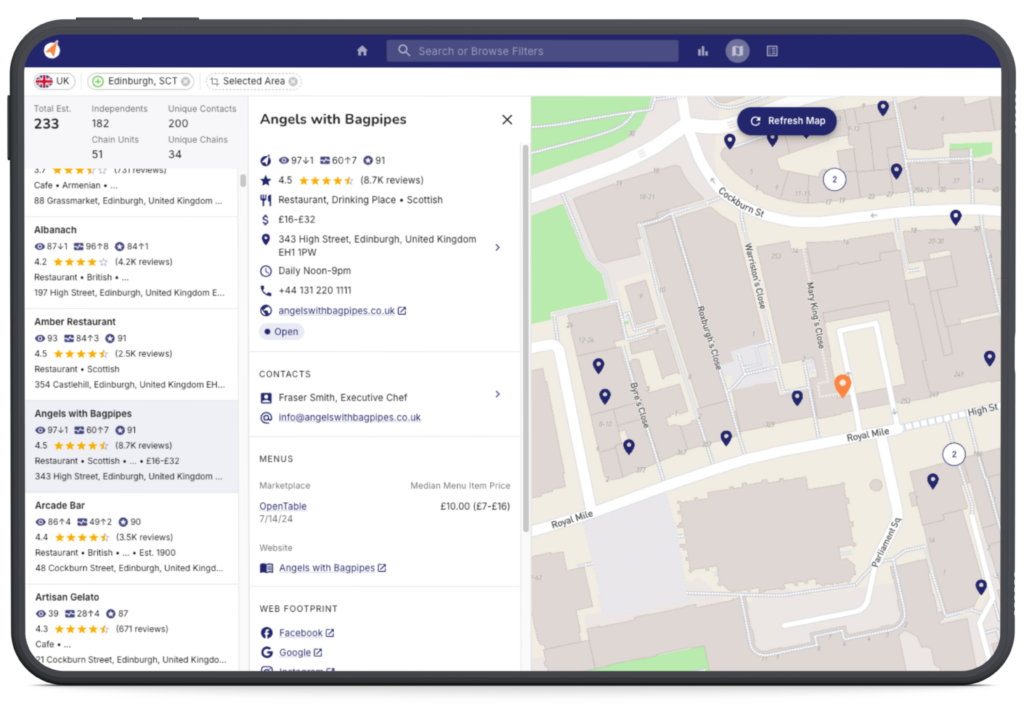Remove the Edinburgh, SCT filter chip
This screenshot has height=723, width=1024.
(187, 82)
